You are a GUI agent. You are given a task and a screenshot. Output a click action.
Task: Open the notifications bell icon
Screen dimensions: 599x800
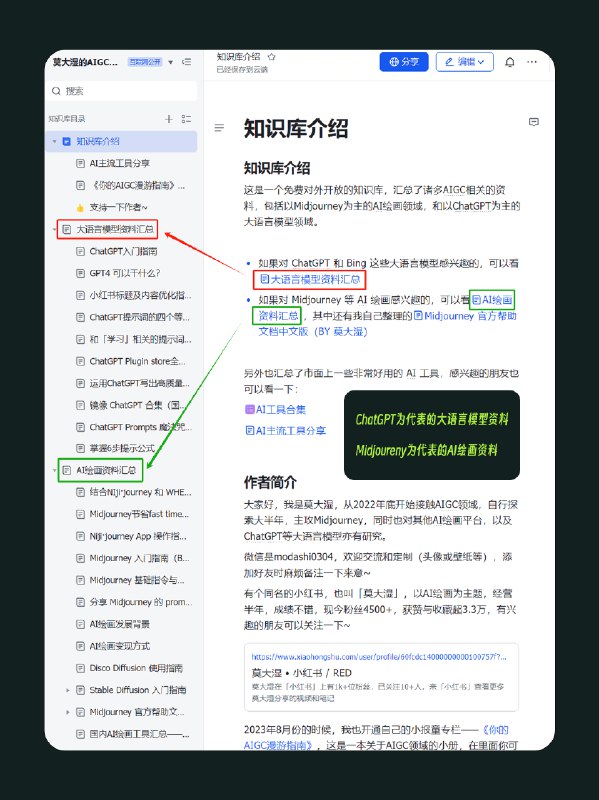(x=509, y=62)
